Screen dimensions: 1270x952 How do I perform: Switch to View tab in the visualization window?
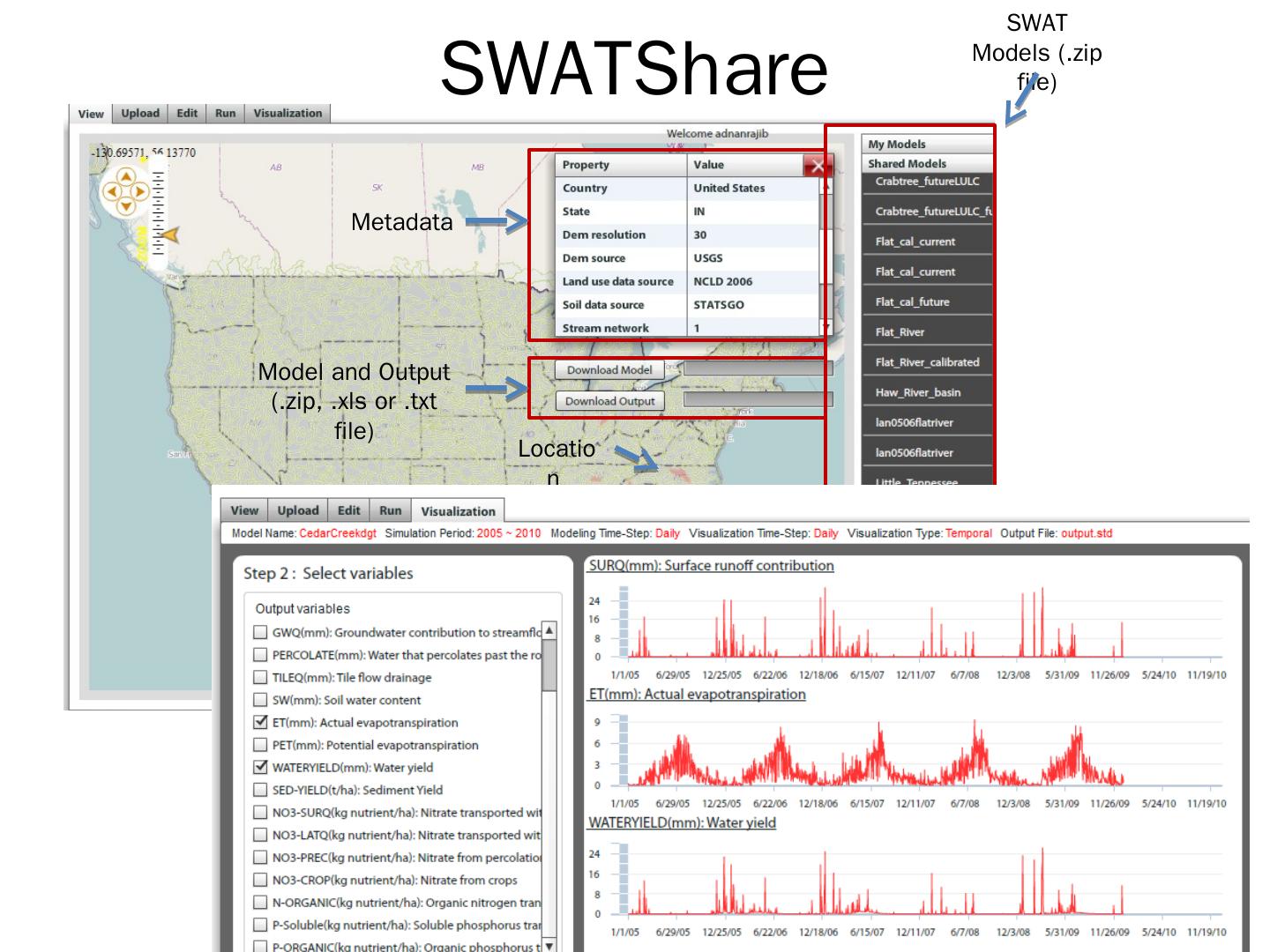pyautogui.click(x=244, y=510)
